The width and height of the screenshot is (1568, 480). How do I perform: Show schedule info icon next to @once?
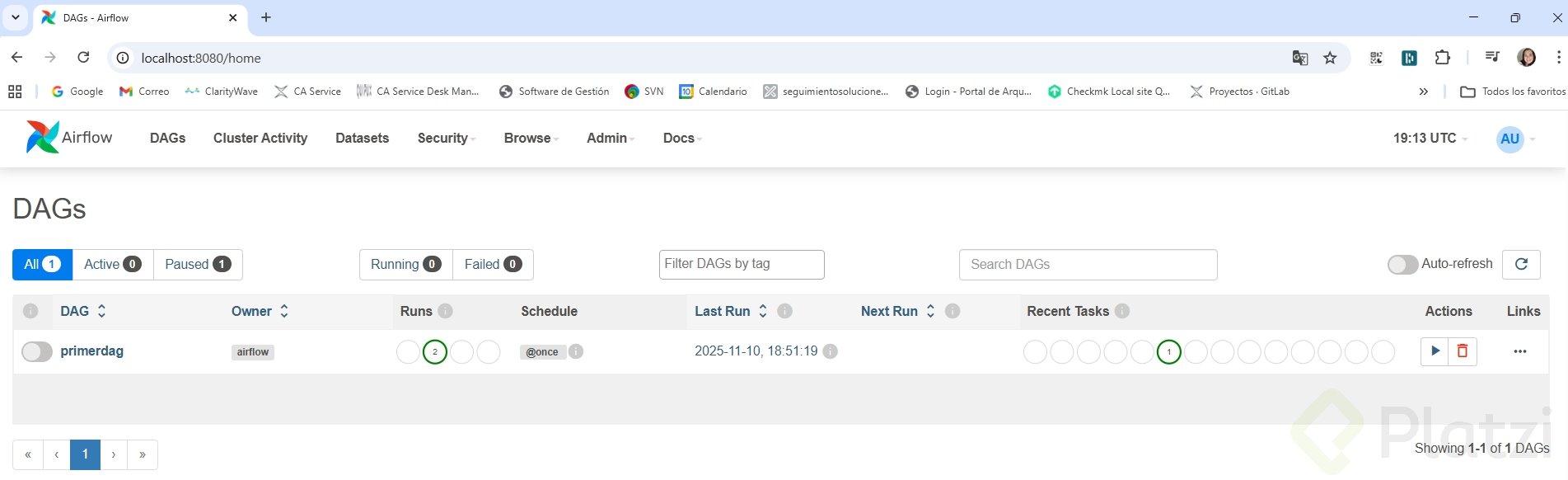(x=577, y=351)
